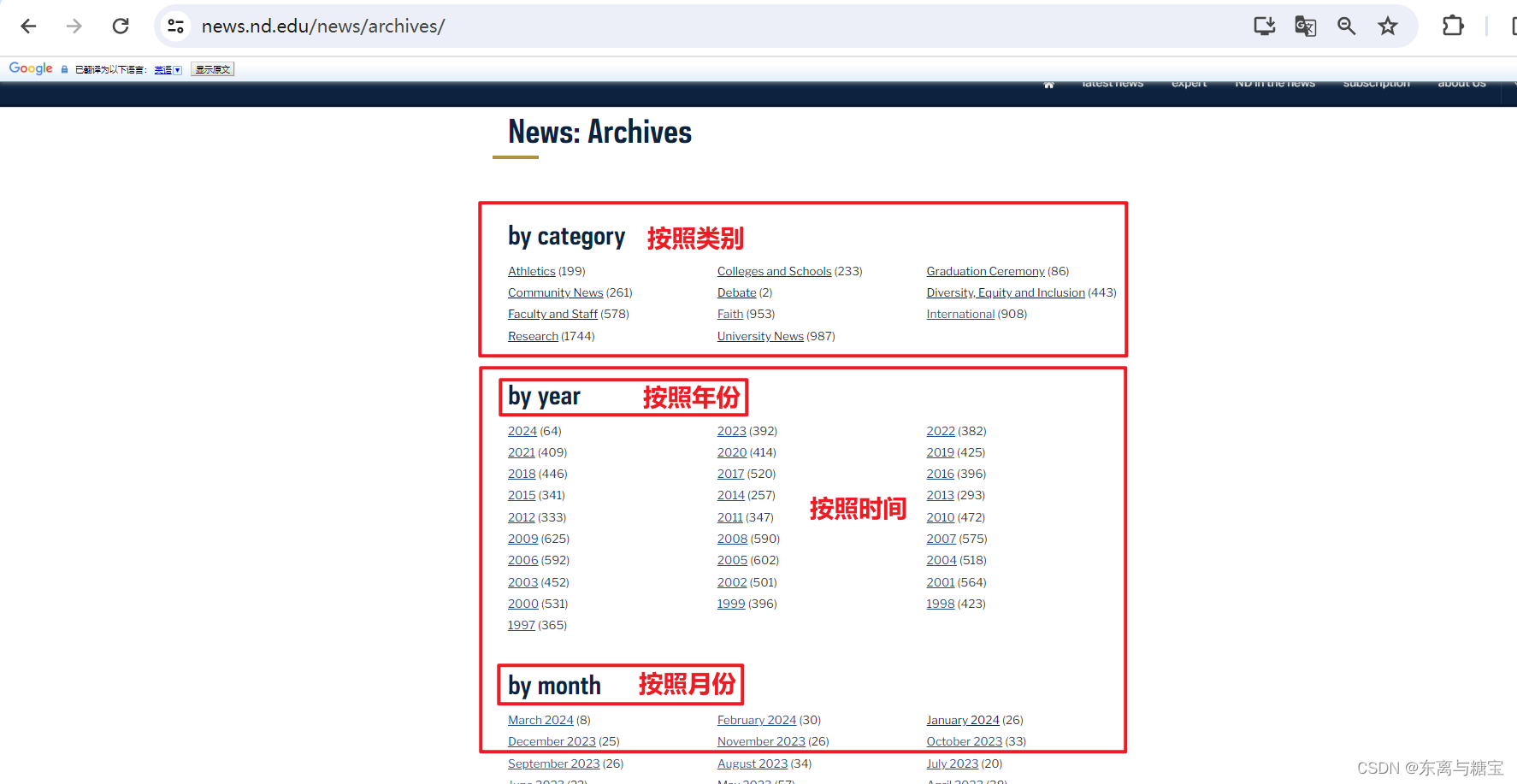Open the Debate category link

coord(737,292)
